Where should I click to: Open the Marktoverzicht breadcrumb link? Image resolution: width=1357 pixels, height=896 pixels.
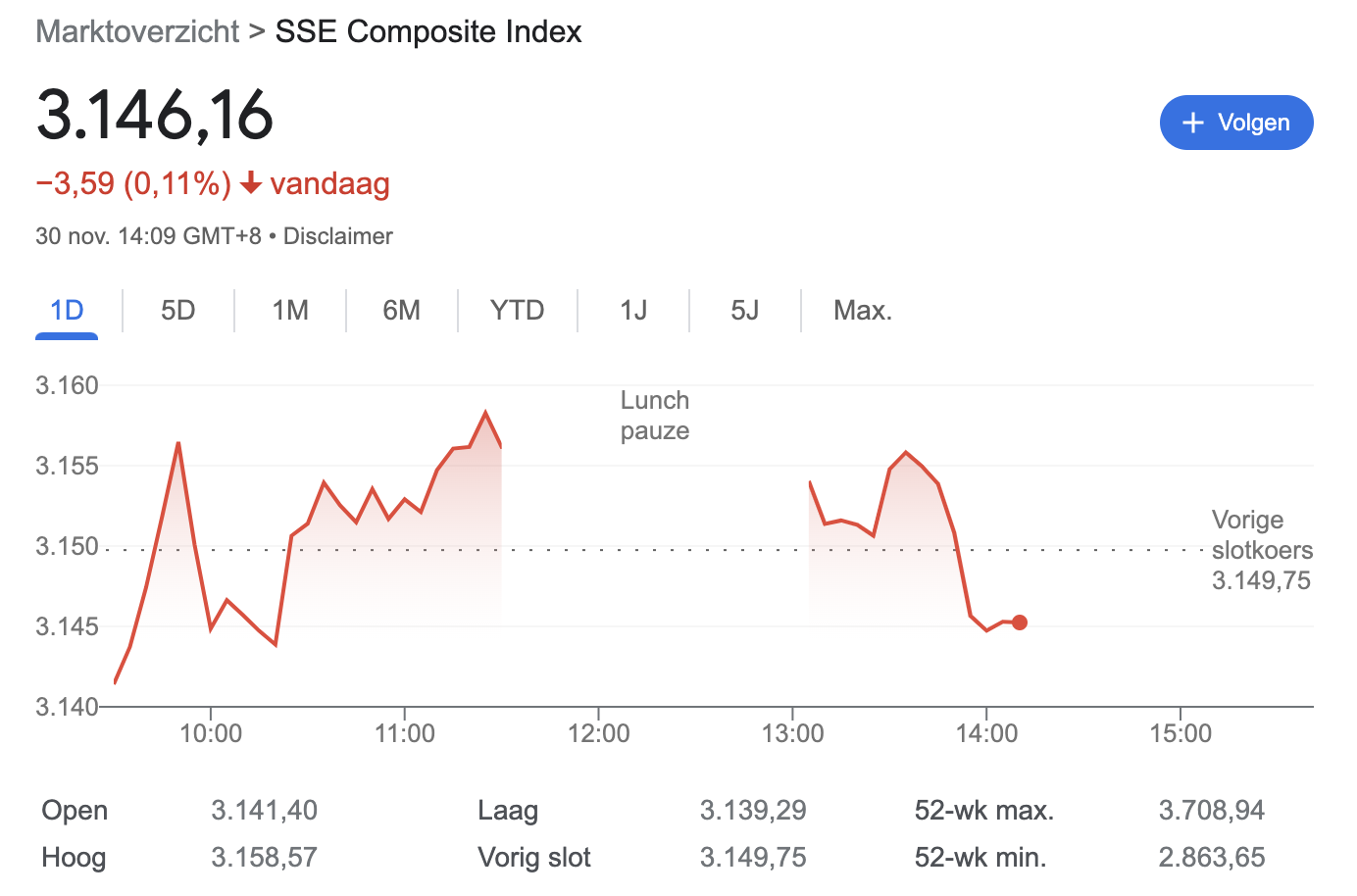point(137,31)
